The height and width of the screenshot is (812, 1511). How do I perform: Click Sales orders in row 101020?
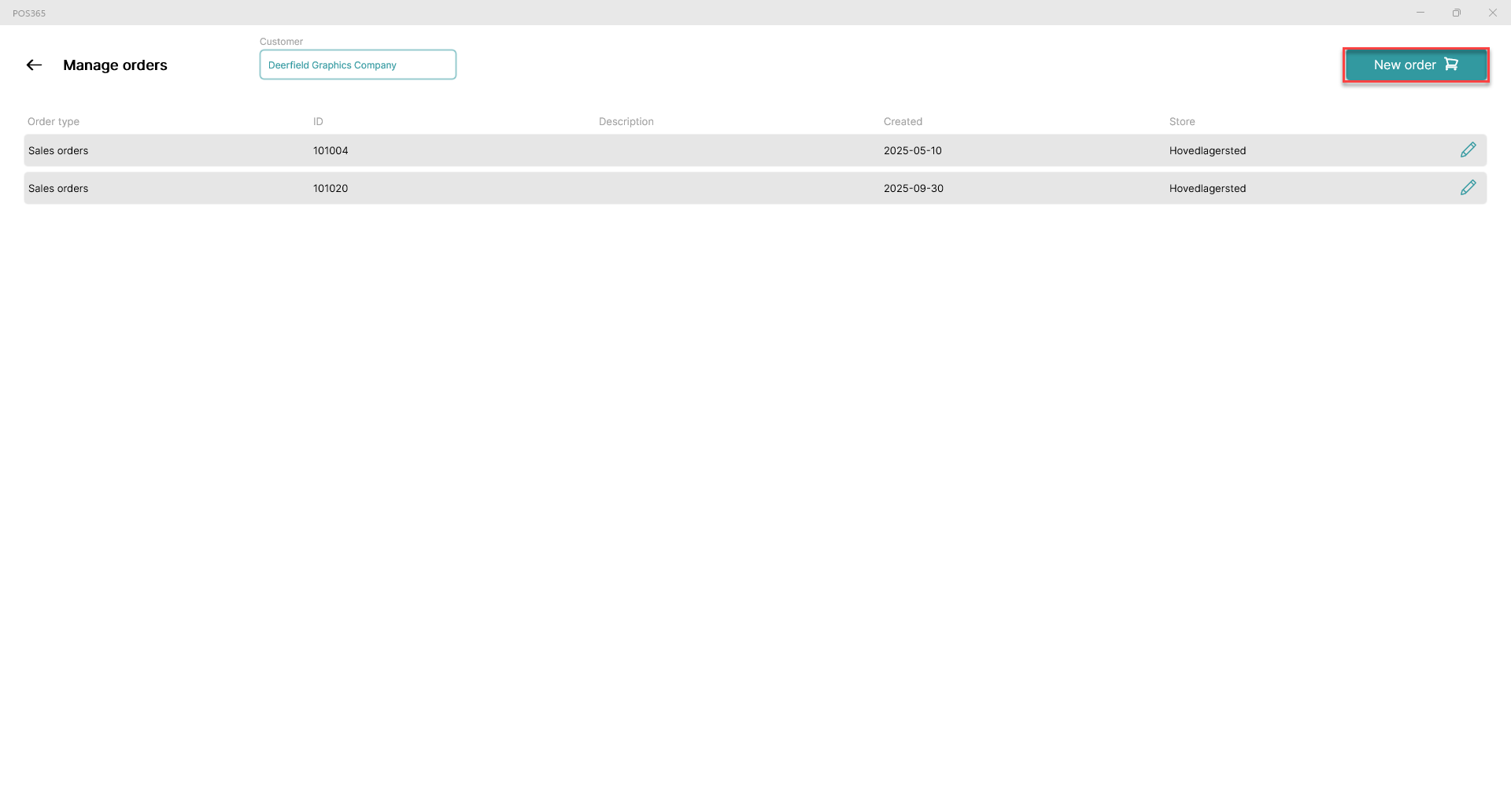click(x=58, y=189)
